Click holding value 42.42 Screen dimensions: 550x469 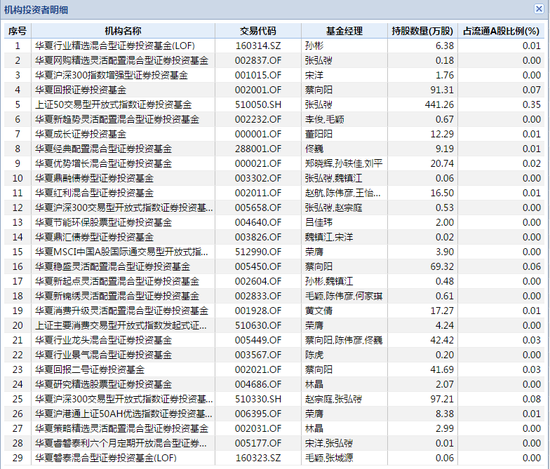(442, 341)
